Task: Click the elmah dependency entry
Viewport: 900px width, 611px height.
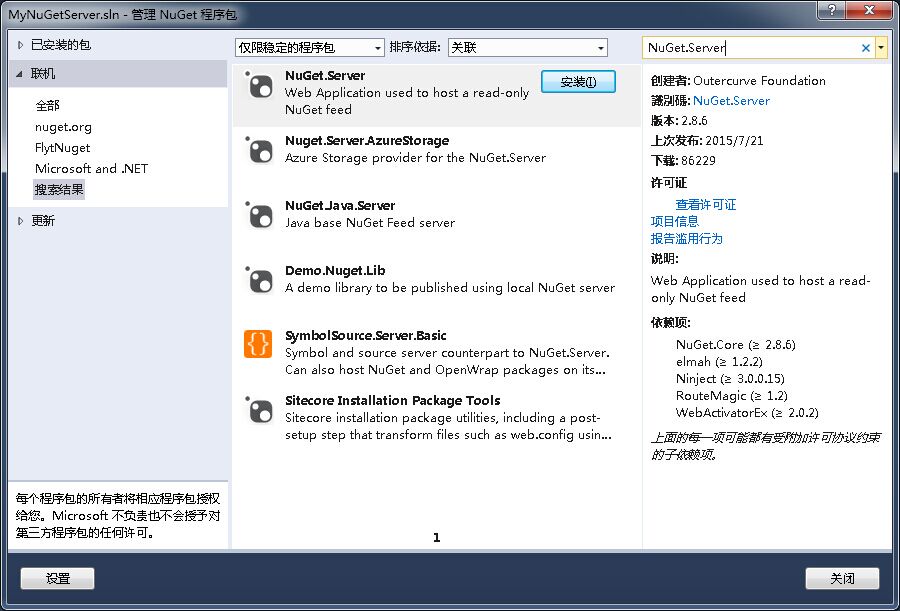Action: (x=719, y=361)
